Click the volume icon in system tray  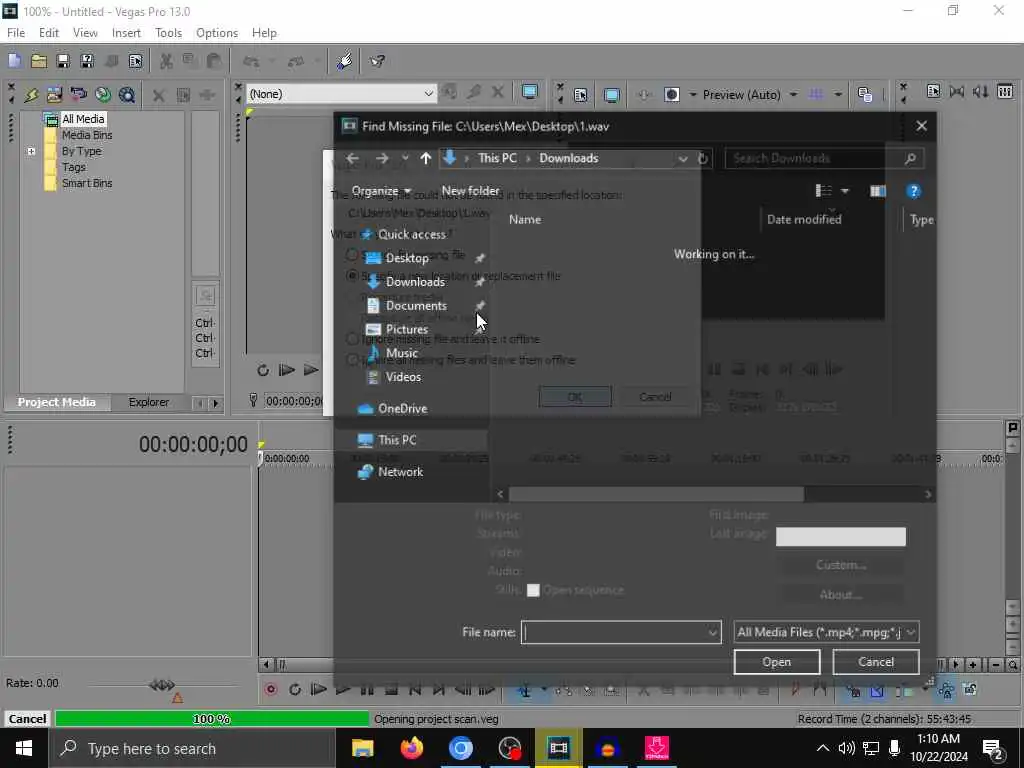846,748
